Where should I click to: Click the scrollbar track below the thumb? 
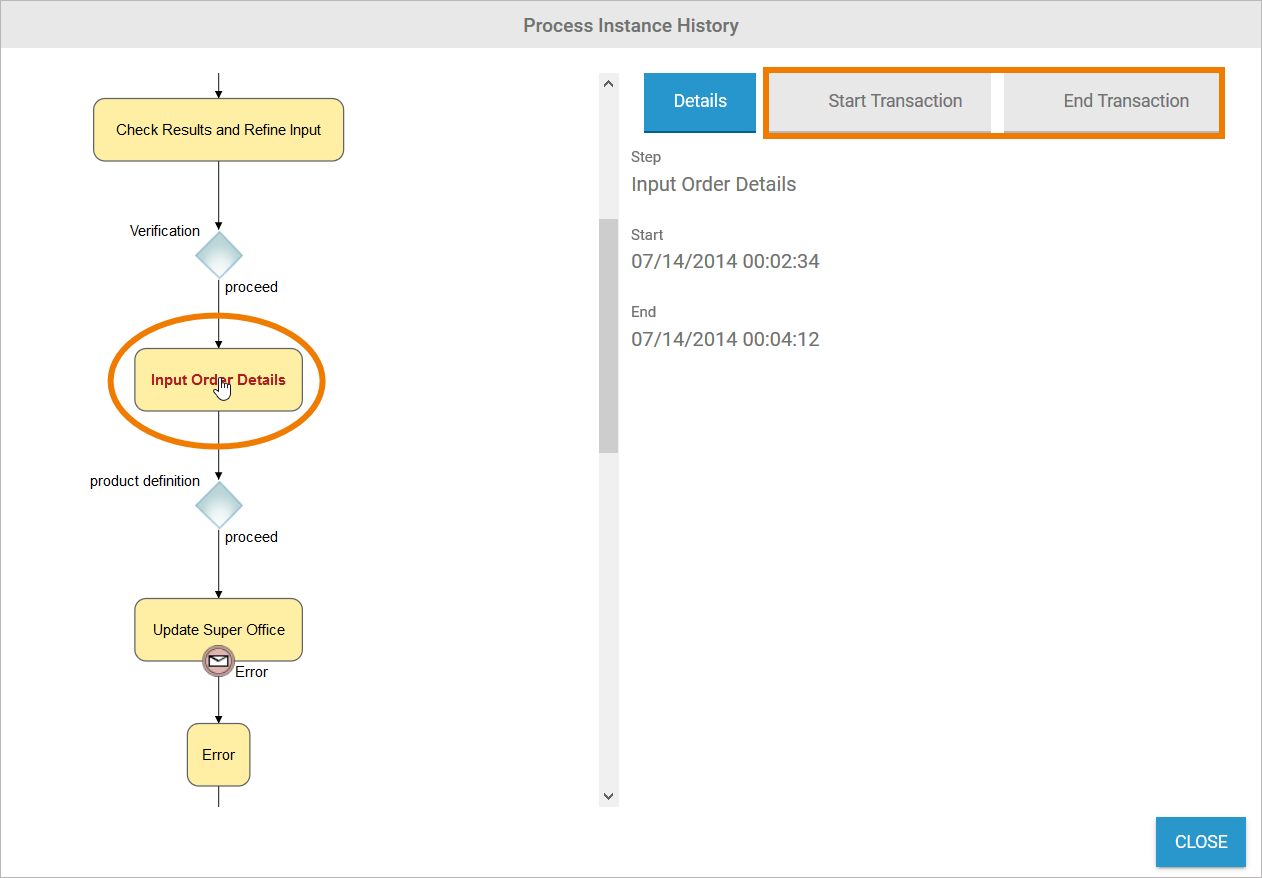[608, 620]
